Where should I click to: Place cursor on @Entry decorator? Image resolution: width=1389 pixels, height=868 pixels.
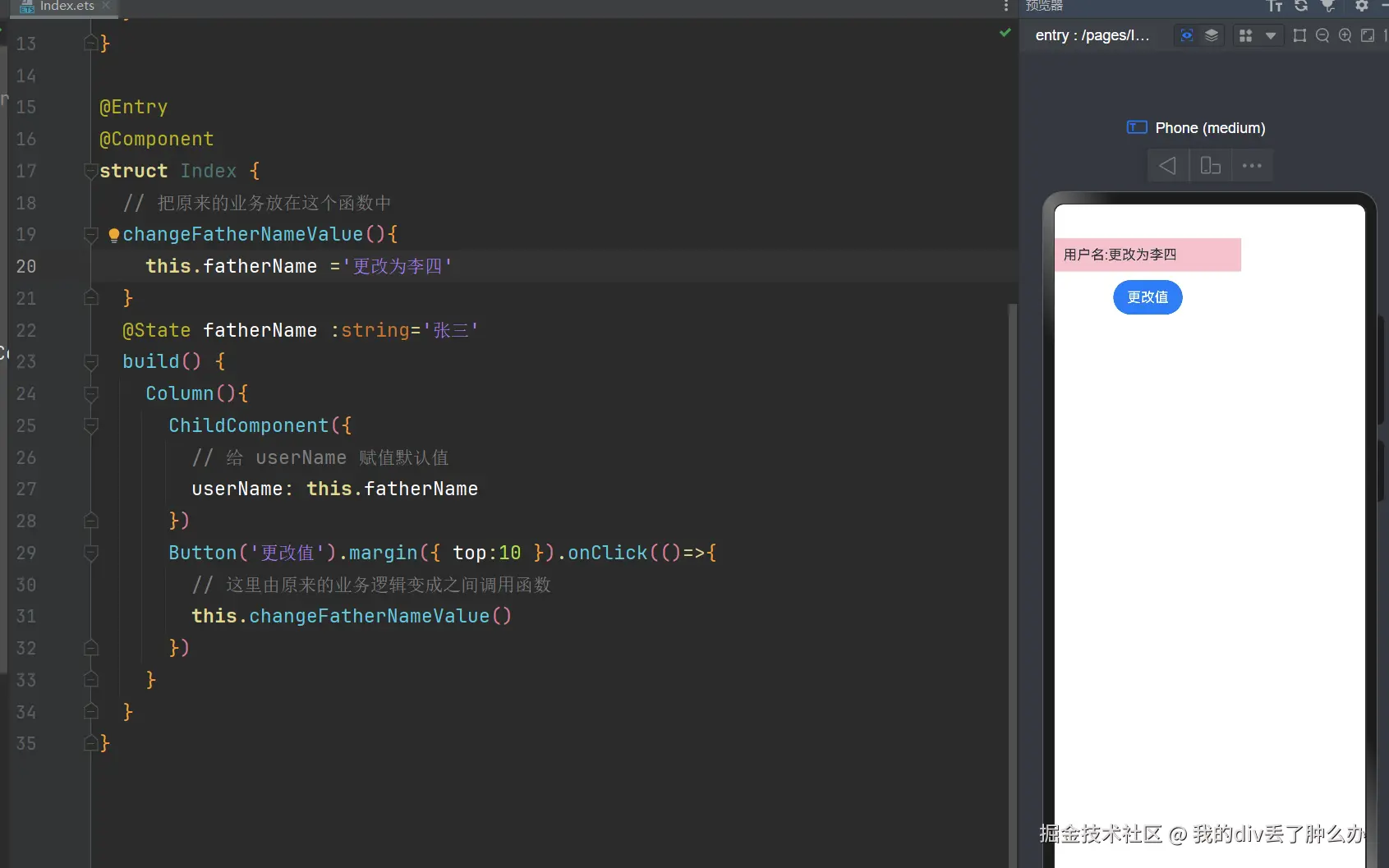pos(133,108)
